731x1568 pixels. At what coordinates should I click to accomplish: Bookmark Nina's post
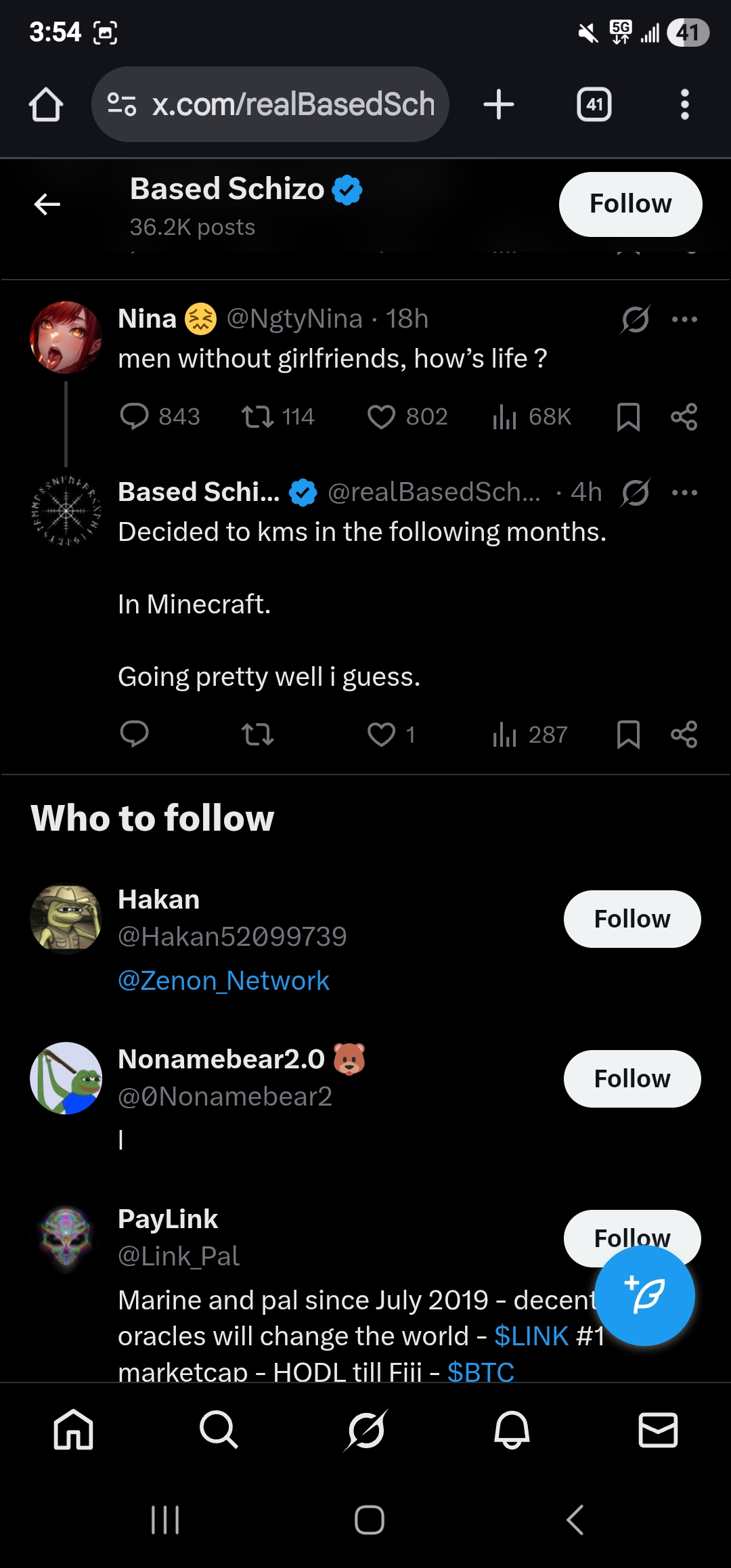coord(628,416)
